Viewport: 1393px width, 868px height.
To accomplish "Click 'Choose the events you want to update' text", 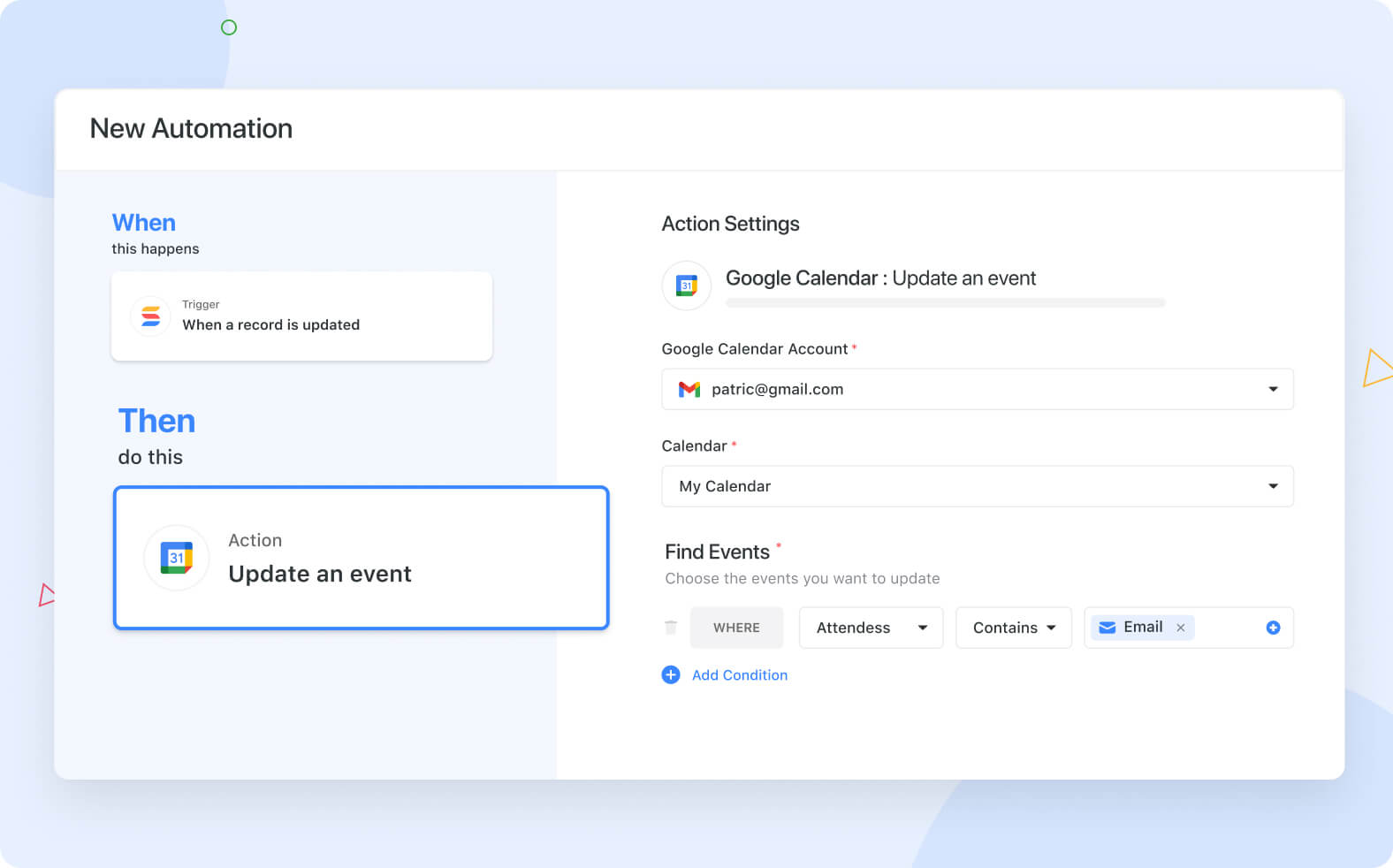I will click(803, 579).
